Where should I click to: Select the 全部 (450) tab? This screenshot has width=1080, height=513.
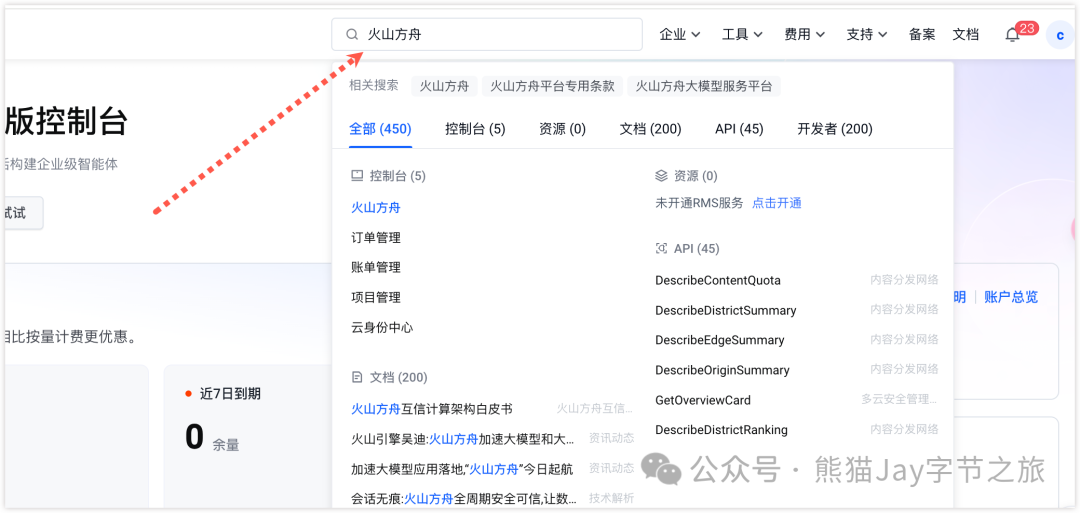[x=380, y=129]
